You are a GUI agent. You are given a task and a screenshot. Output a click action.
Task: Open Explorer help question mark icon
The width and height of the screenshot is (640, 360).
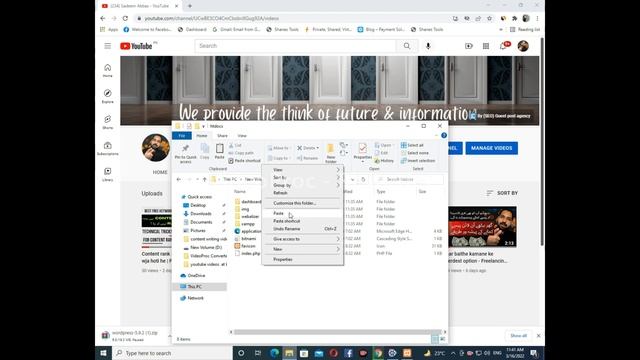[x=444, y=136]
